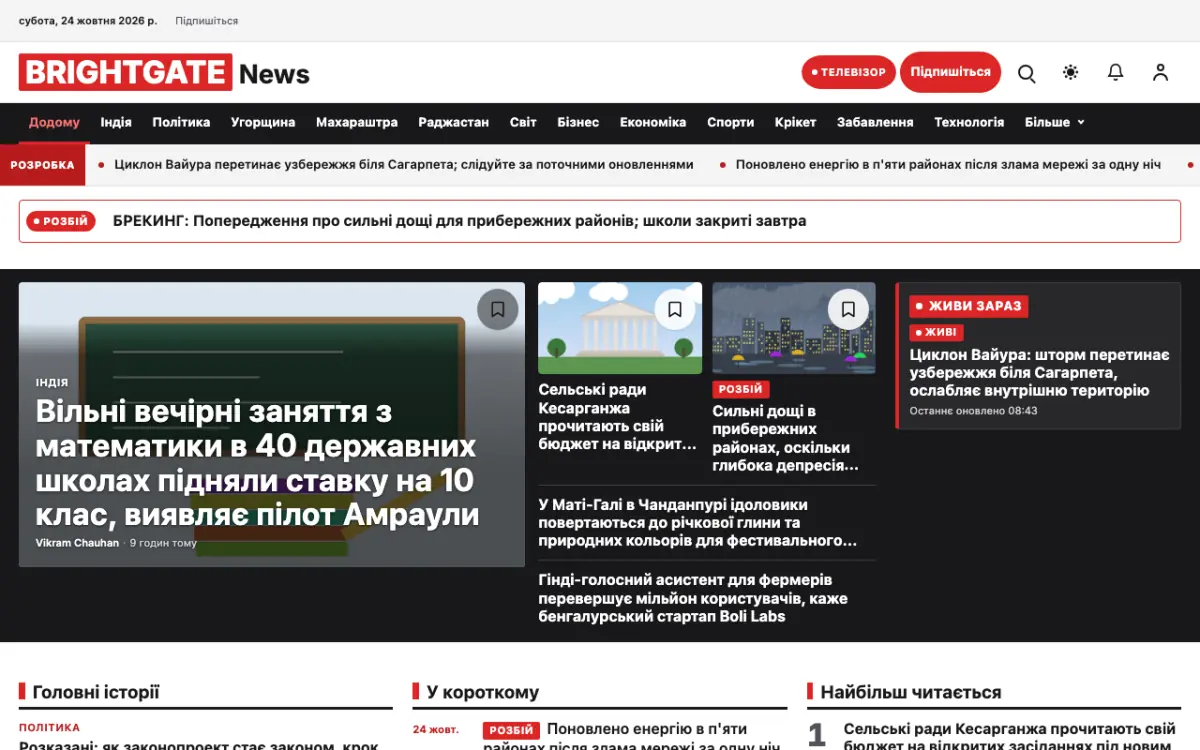The height and width of the screenshot is (750, 1200).
Task: Open notifications bell icon
Action: coord(1116,73)
